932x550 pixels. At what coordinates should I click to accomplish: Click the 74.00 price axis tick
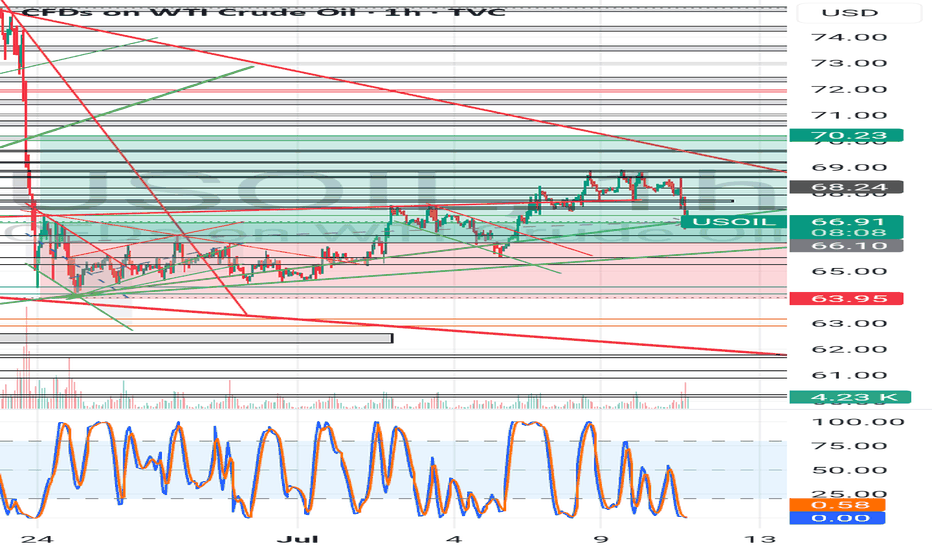(x=849, y=37)
